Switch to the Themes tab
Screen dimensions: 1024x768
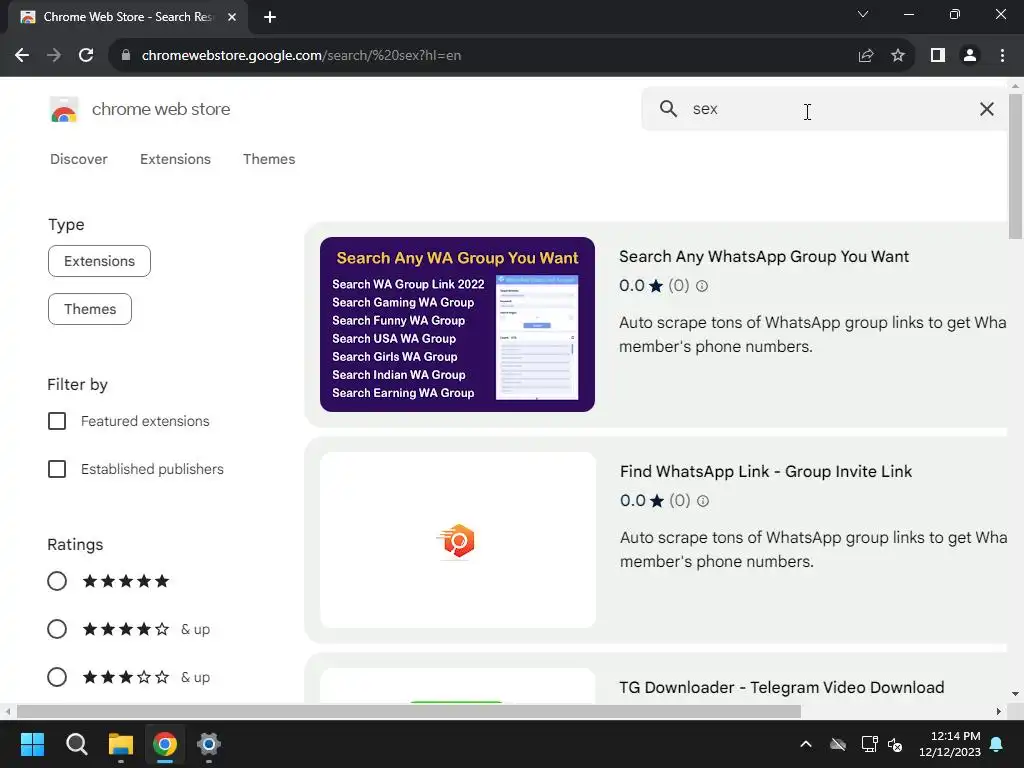pos(269,159)
